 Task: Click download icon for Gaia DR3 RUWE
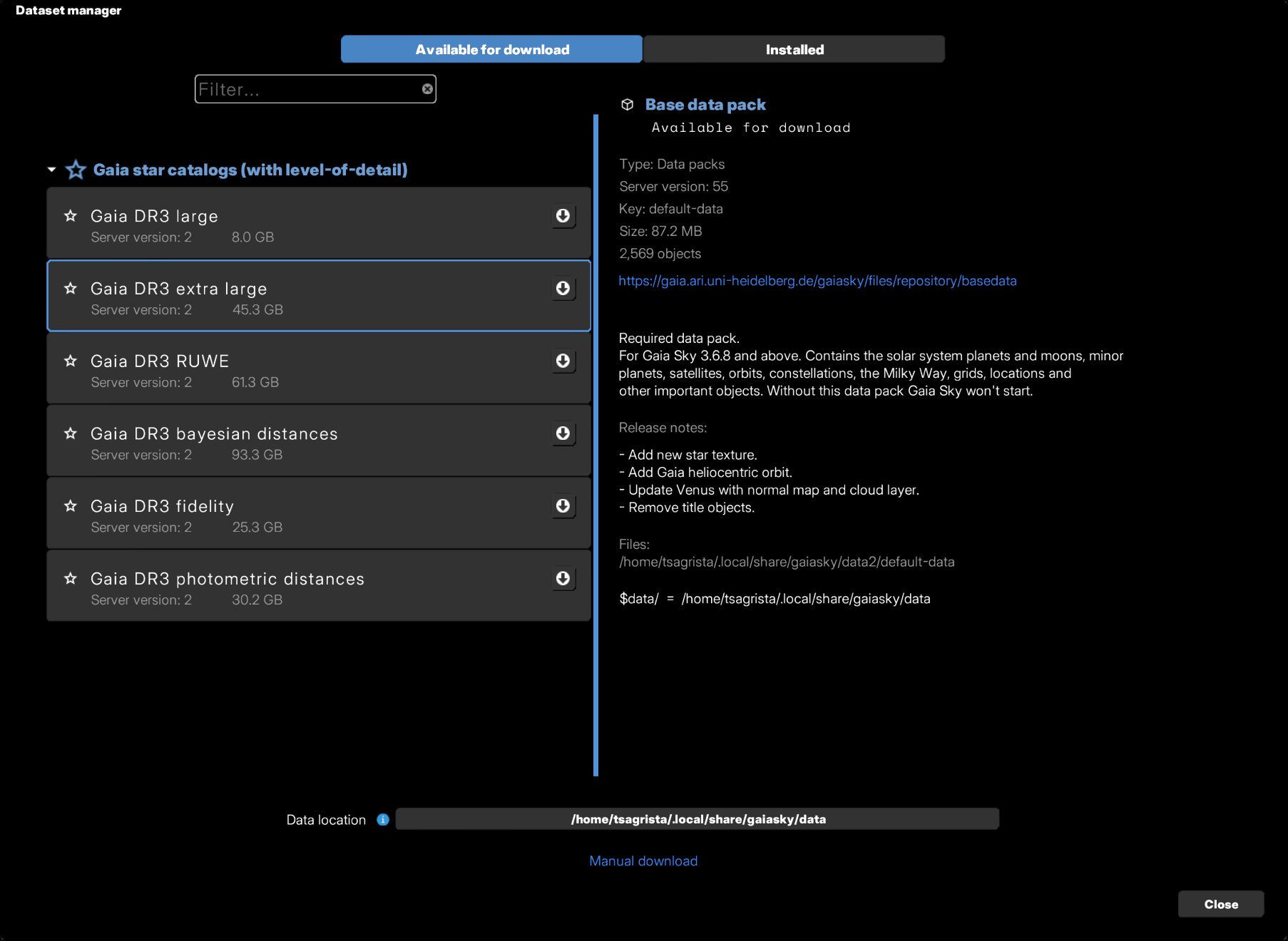[x=563, y=361]
